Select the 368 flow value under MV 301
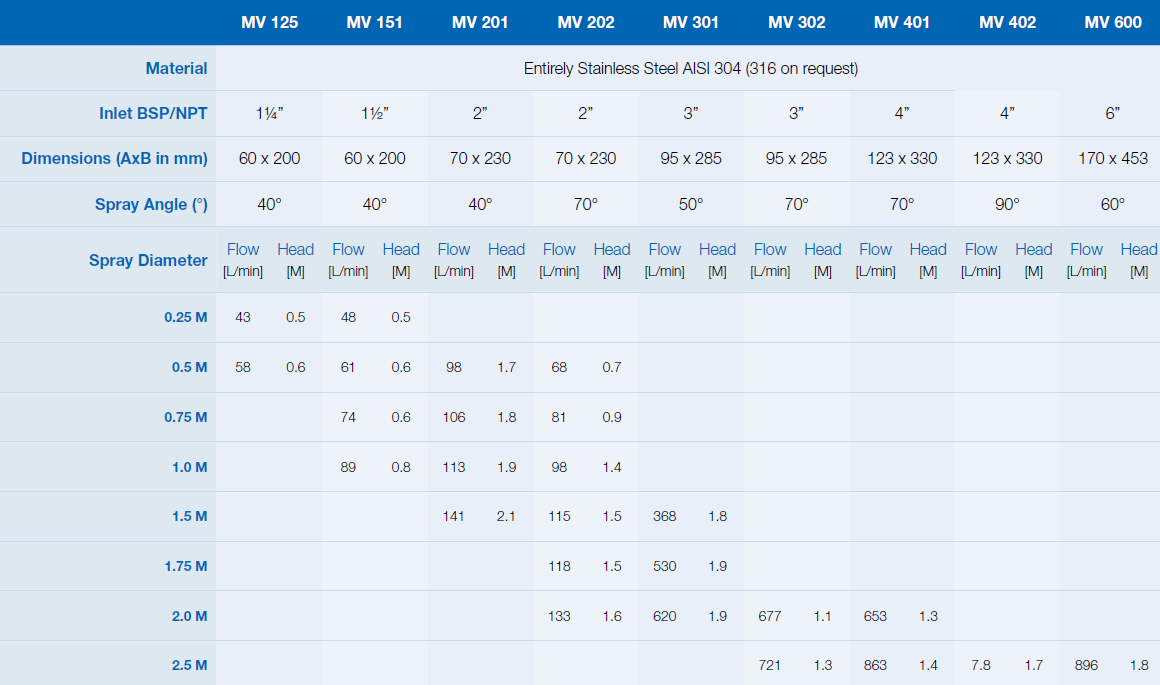The width and height of the screenshot is (1160, 685). (x=664, y=516)
